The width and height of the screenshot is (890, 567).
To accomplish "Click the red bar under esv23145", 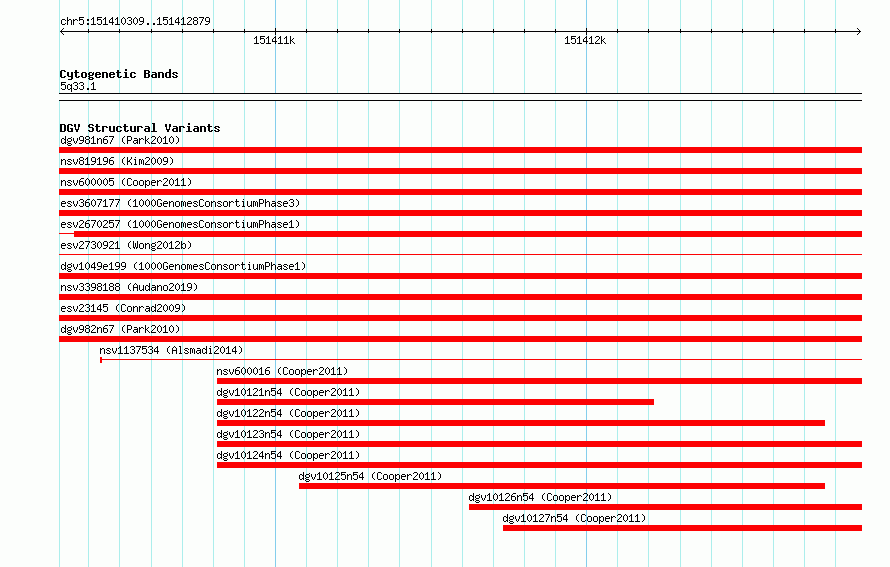I will 460,318.
